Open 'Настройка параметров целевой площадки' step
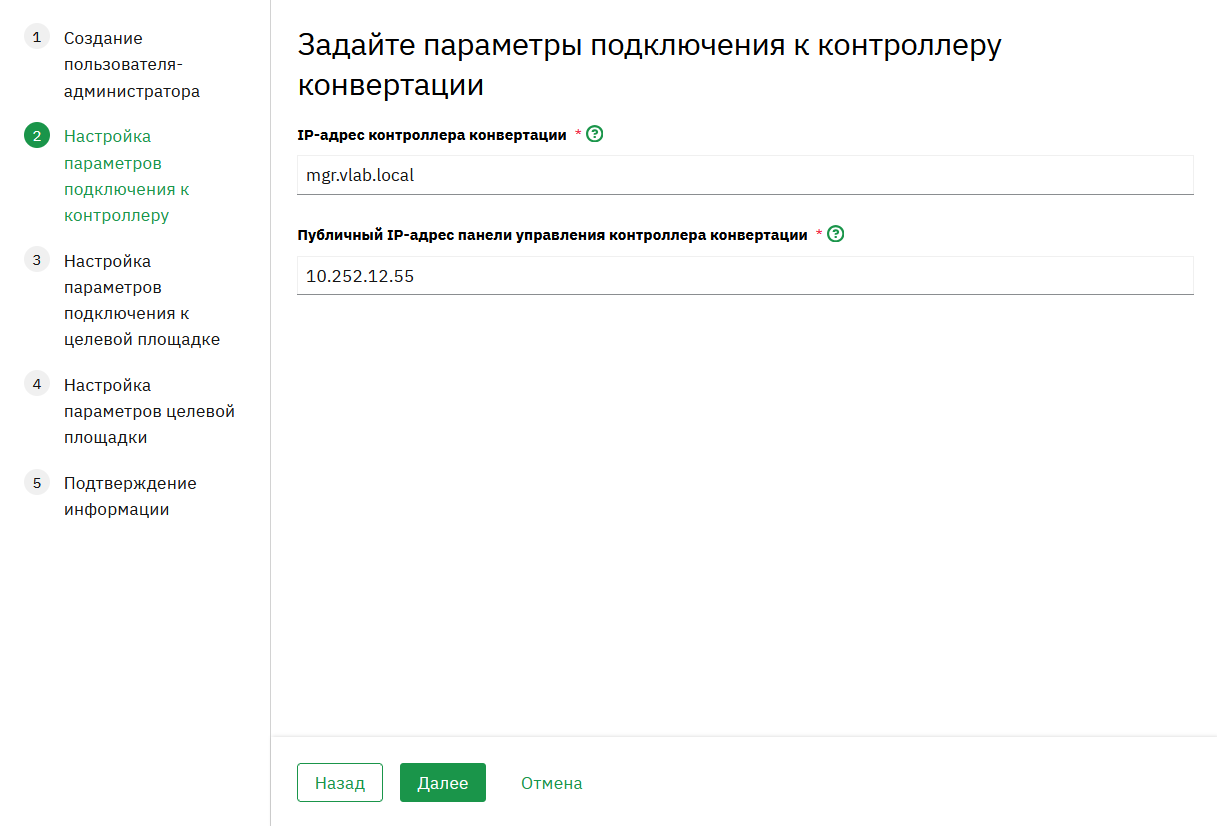The width and height of the screenshot is (1217, 826). click(x=150, y=411)
